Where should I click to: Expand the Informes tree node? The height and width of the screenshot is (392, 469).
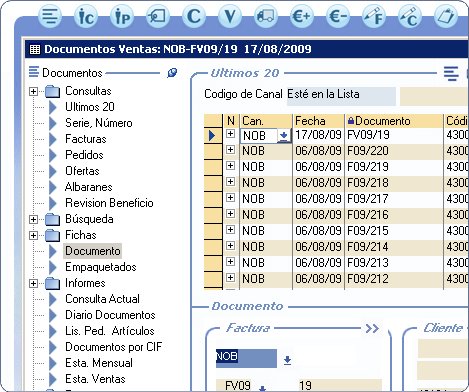tap(33, 283)
